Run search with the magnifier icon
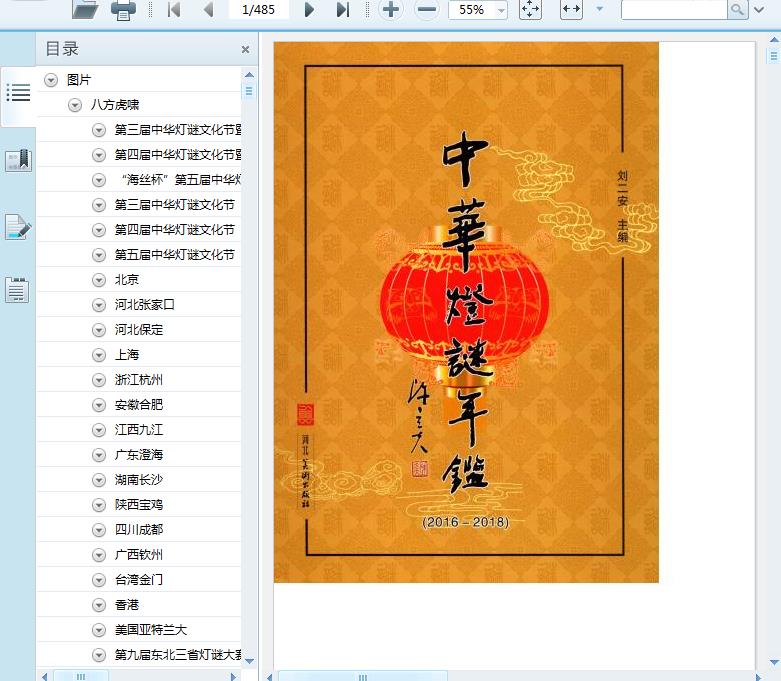Viewport: 781px width, 681px height. (737, 9)
